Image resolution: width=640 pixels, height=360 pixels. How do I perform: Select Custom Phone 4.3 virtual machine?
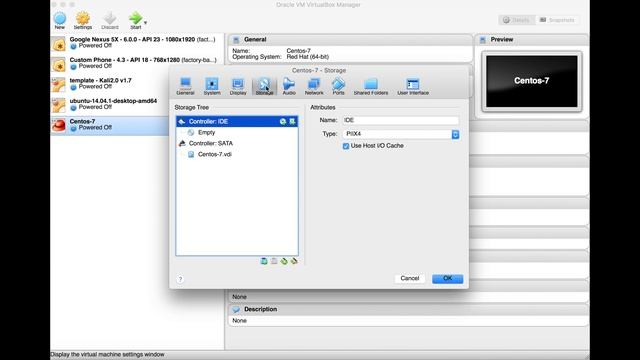(137, 63)
